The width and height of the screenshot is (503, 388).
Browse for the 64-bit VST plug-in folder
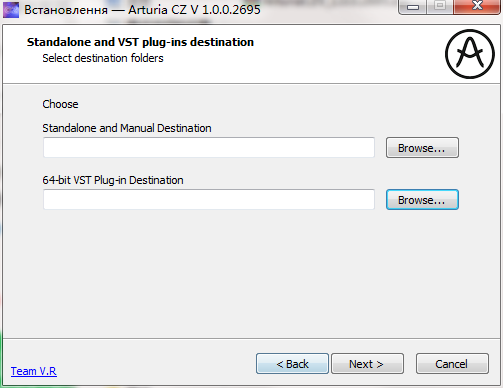point(422,199)
